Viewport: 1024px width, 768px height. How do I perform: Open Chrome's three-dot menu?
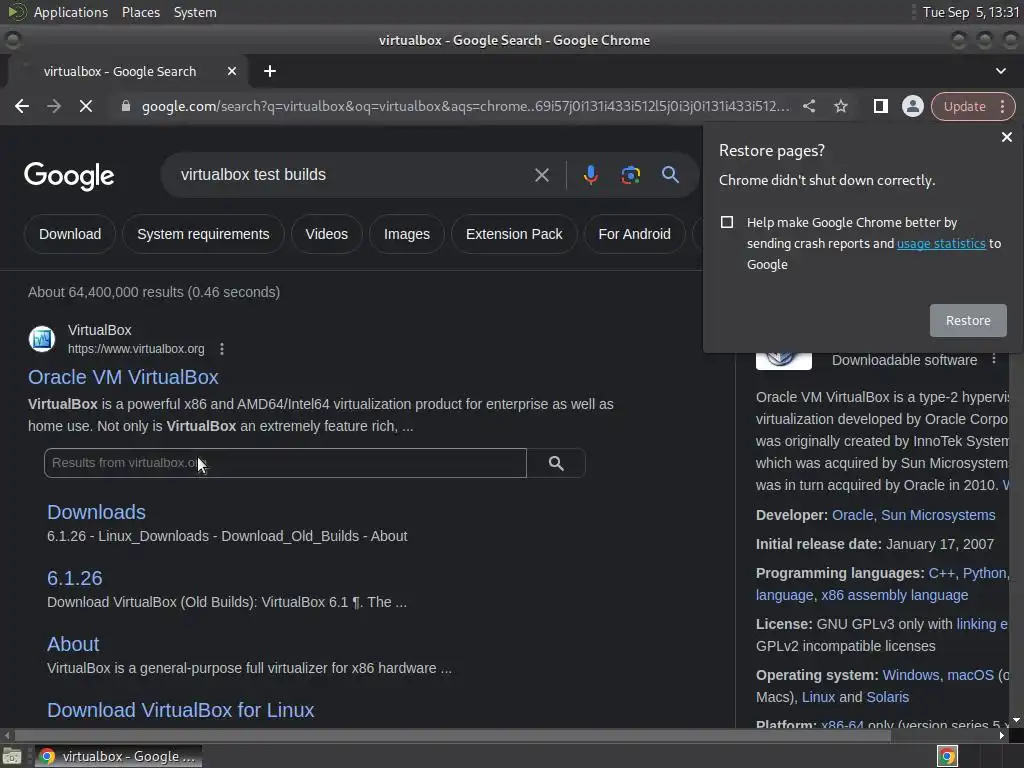[x=1002, y=106]
